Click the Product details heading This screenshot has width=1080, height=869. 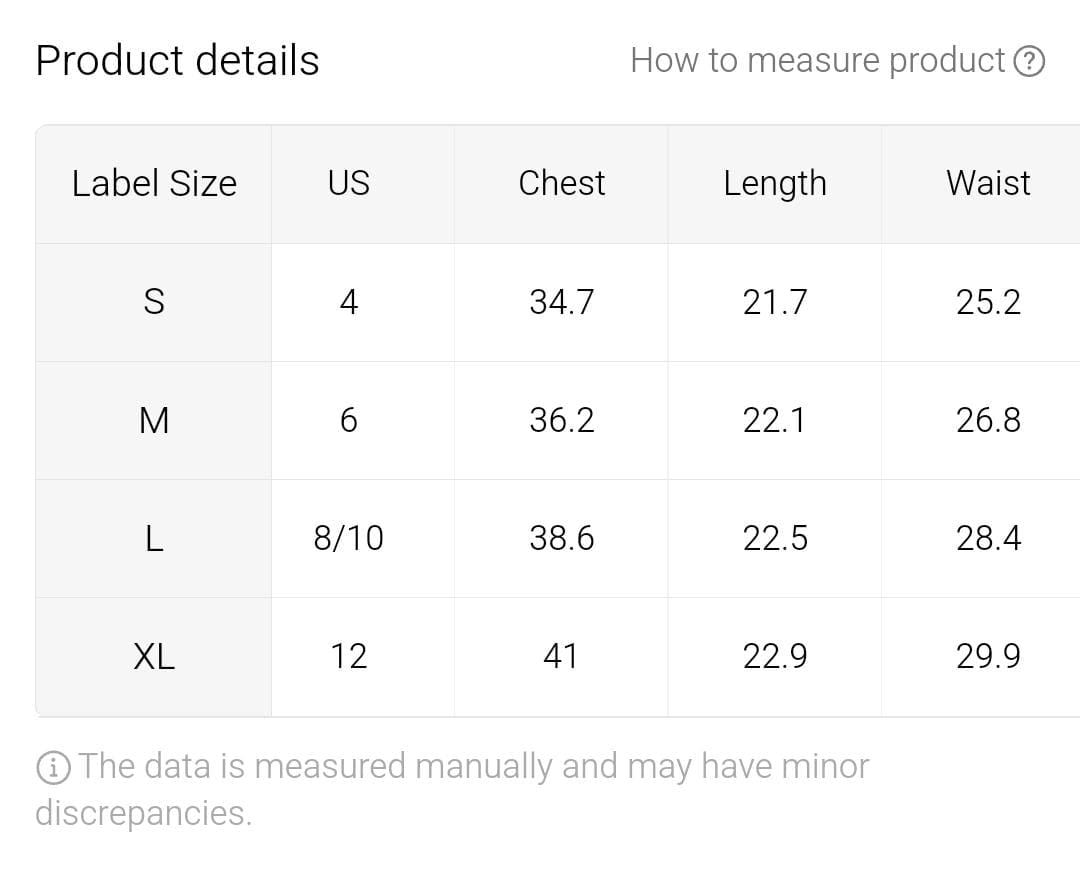177,60
